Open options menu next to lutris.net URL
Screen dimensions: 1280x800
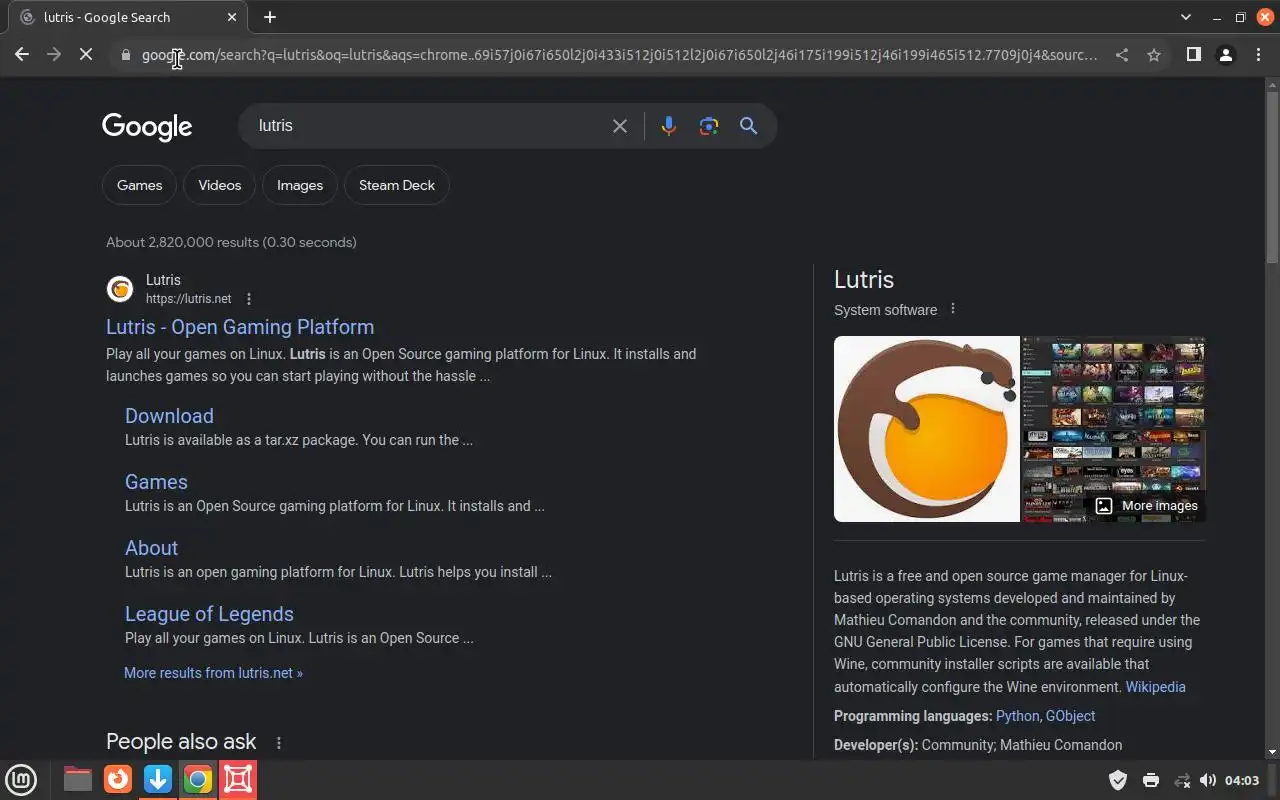pos(249,299)
